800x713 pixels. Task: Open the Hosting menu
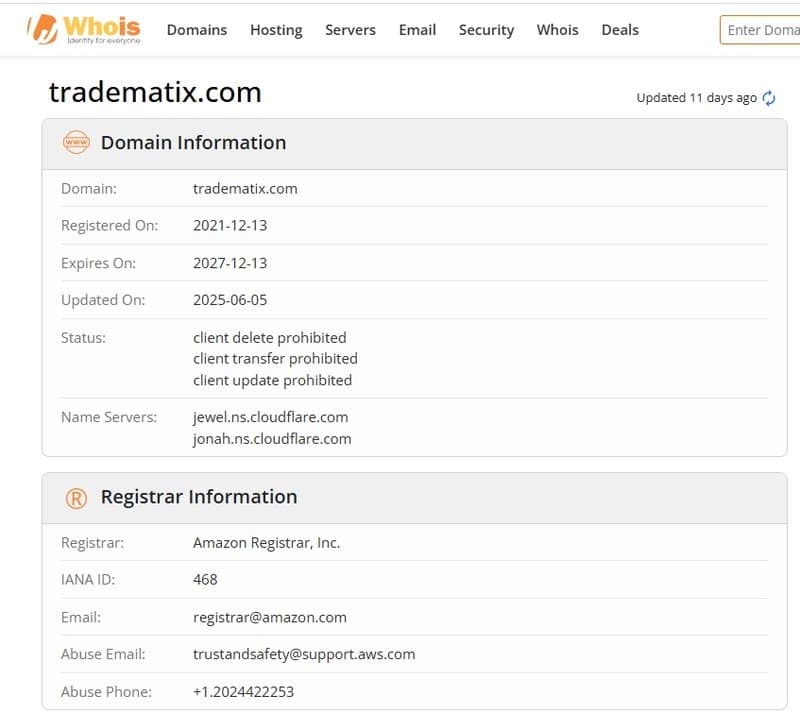pos(276,30)
